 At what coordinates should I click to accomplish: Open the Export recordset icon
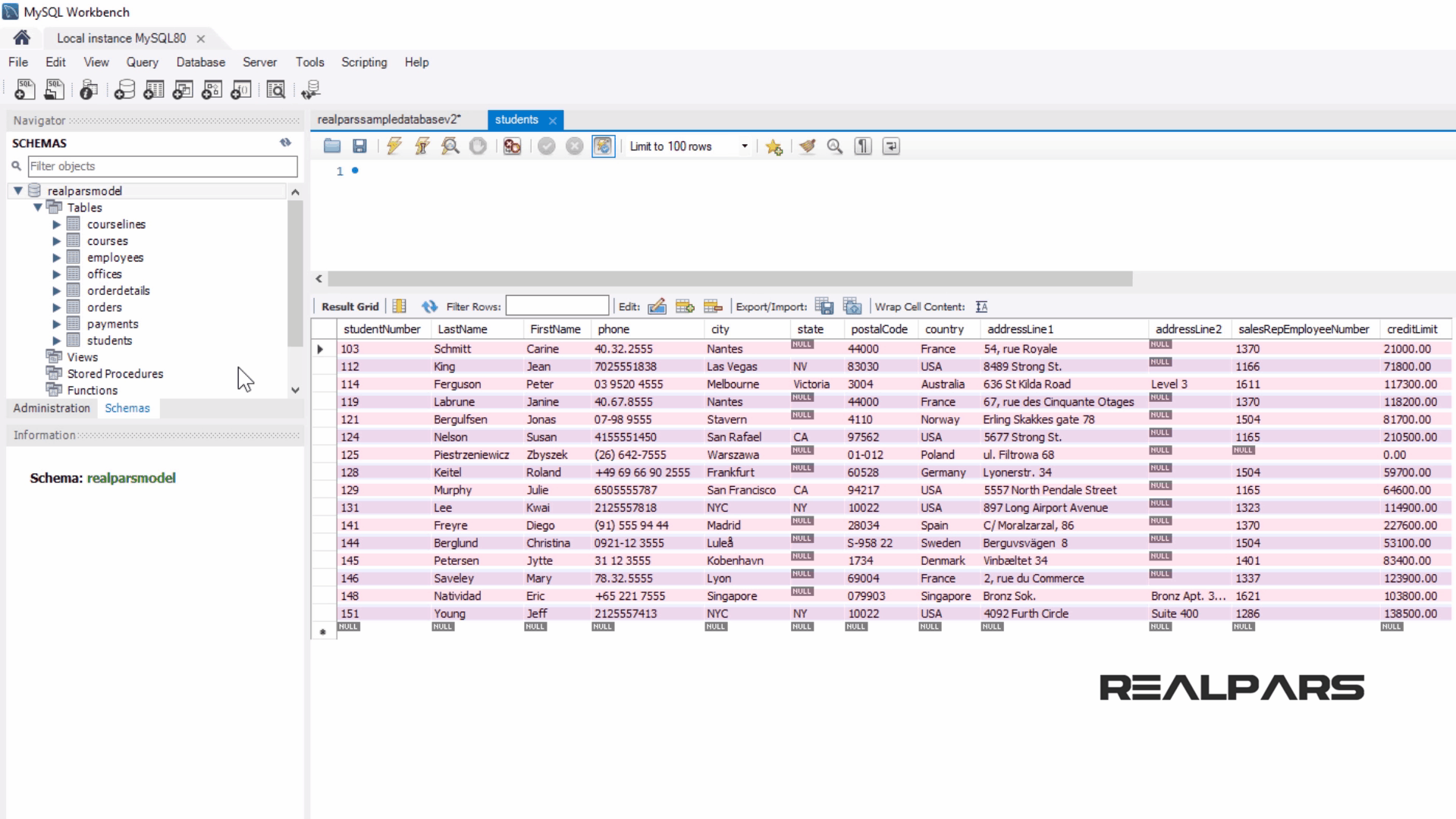pos(824,306)
